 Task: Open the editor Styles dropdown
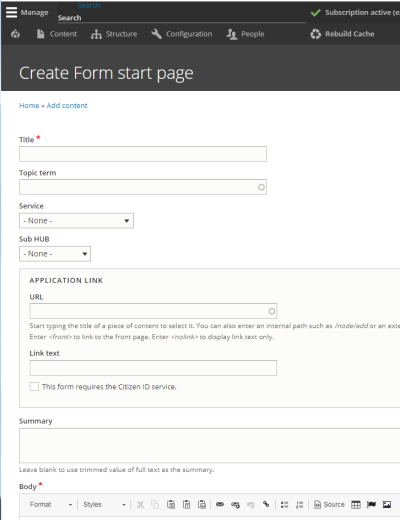104,504
